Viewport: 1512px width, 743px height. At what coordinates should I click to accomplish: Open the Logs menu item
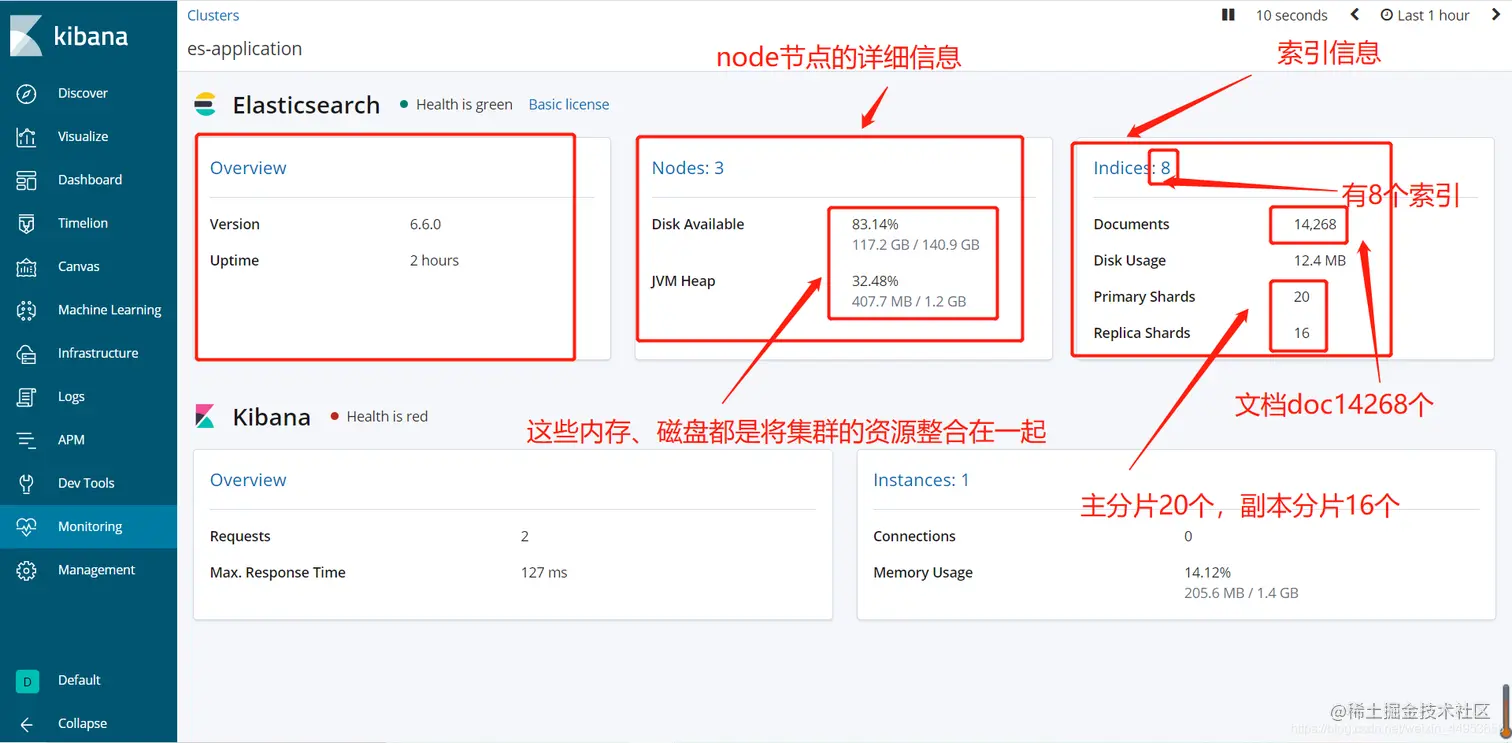coord(71,397)
